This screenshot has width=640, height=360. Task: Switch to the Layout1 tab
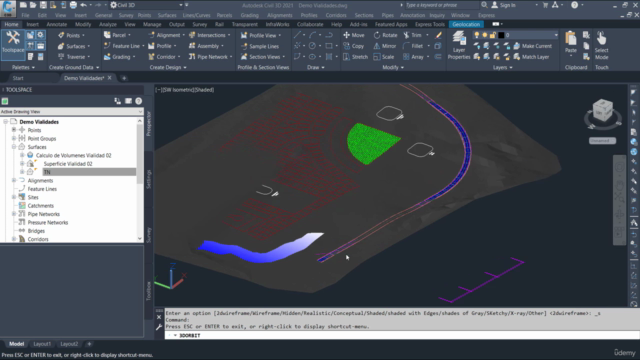coord(42,344)
